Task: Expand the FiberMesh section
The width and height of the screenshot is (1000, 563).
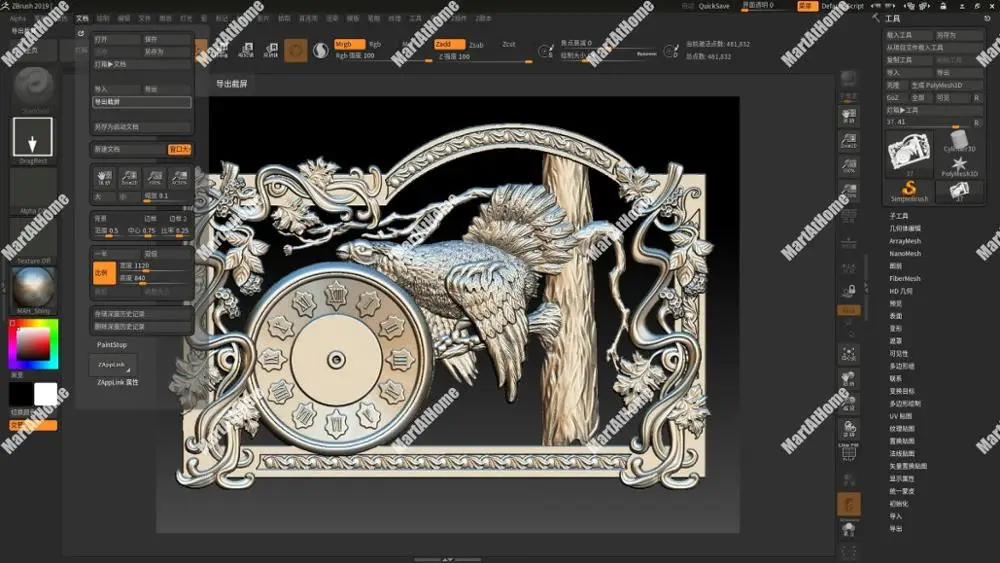Action: pyautogui.click(x=905, y=279)
